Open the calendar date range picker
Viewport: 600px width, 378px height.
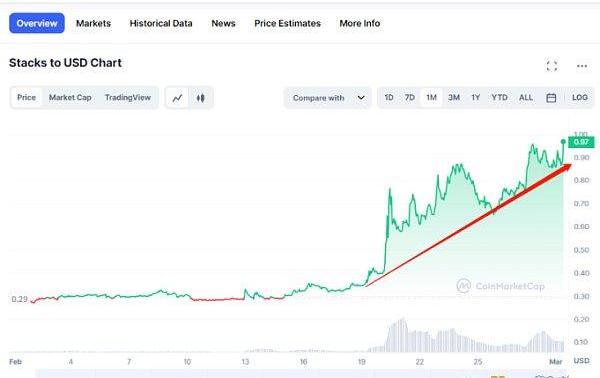[551, 98]
